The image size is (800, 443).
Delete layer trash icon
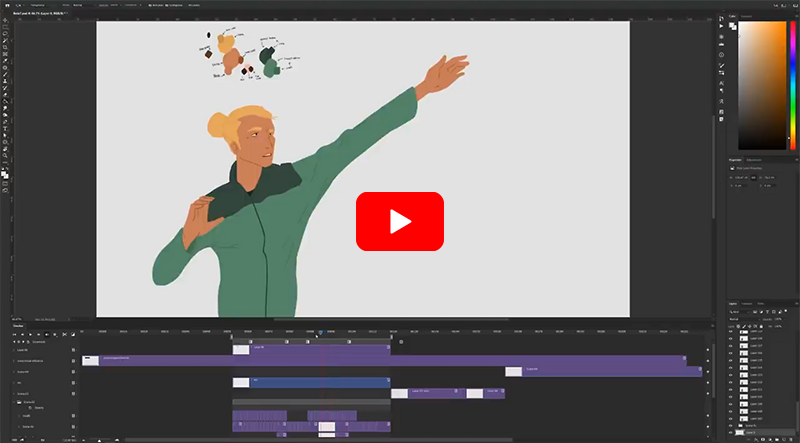tap(791, 439)
